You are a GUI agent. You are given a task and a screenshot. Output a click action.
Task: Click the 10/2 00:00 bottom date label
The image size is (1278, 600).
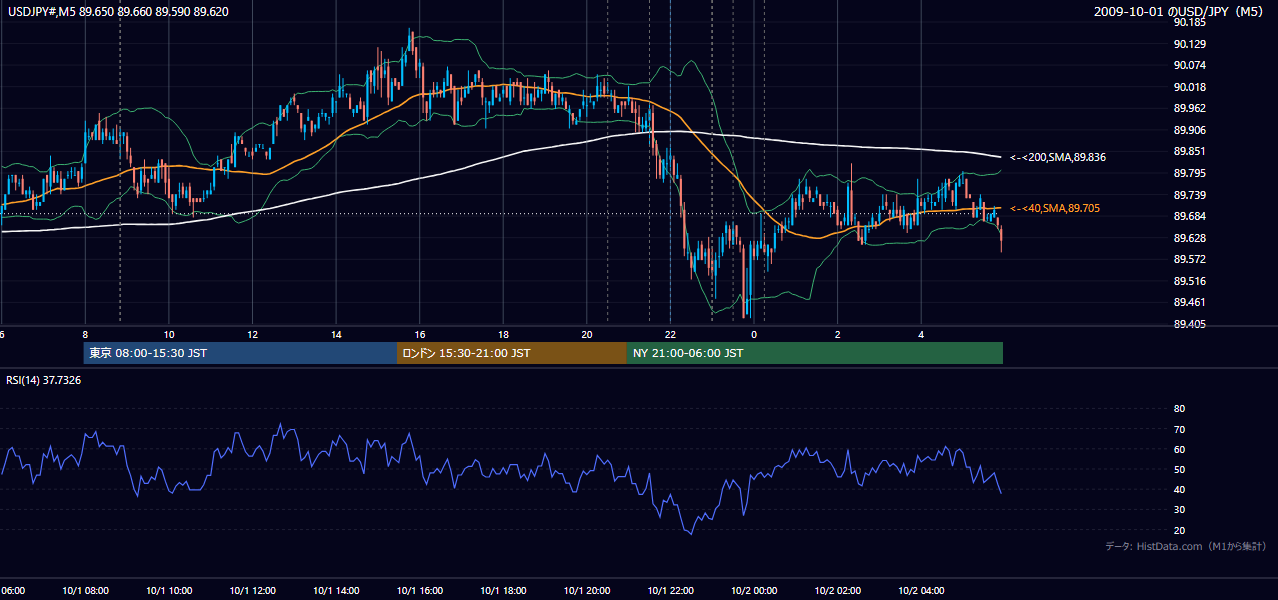[754, 591]
